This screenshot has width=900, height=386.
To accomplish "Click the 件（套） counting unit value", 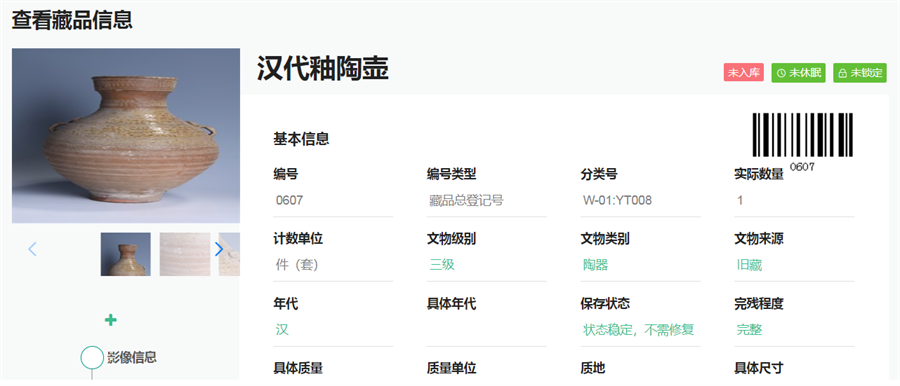I will coord(297,265).
